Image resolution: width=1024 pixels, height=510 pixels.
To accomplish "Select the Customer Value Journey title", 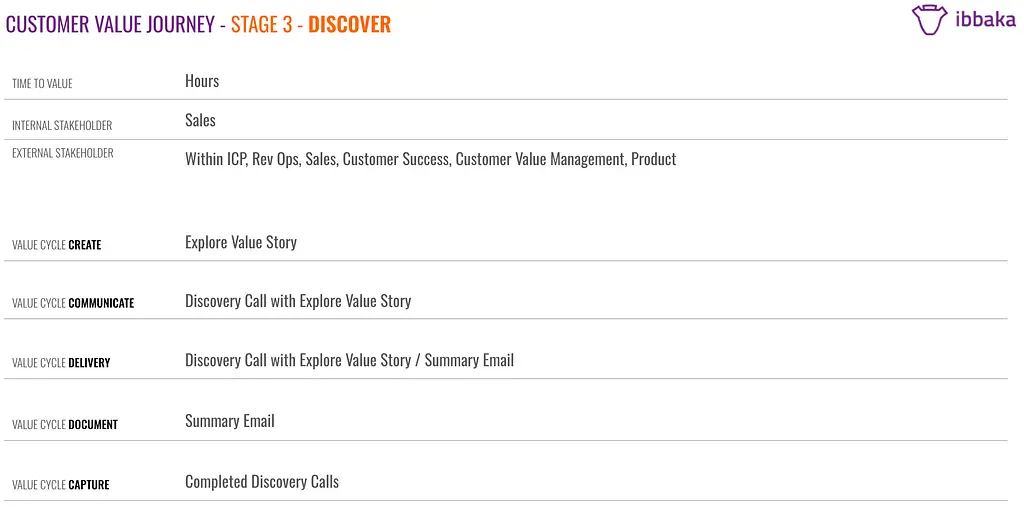I will click(110, 24).
